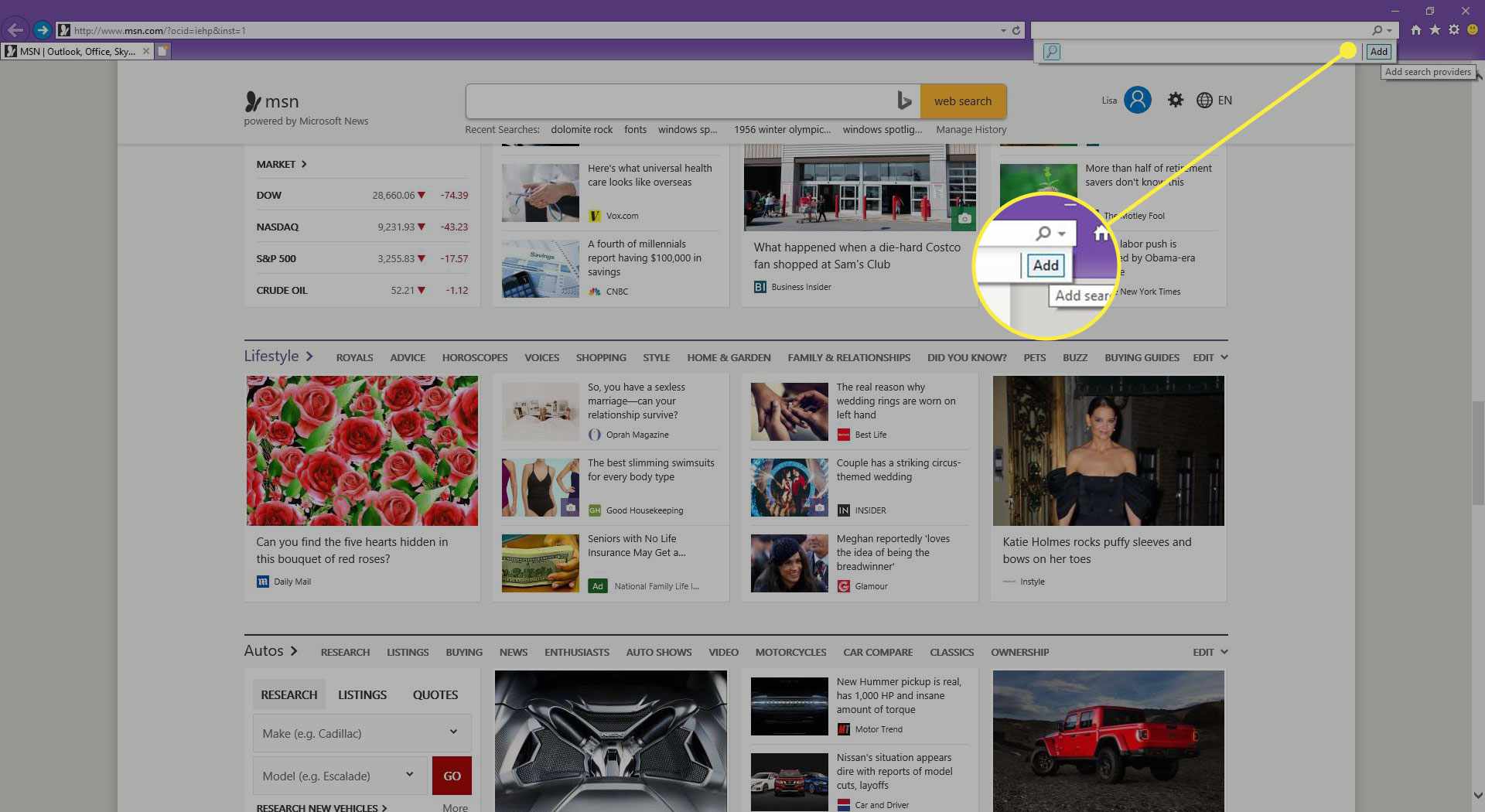
Task: Click the Refresh icon in address bar
Action: [1016, 30]
